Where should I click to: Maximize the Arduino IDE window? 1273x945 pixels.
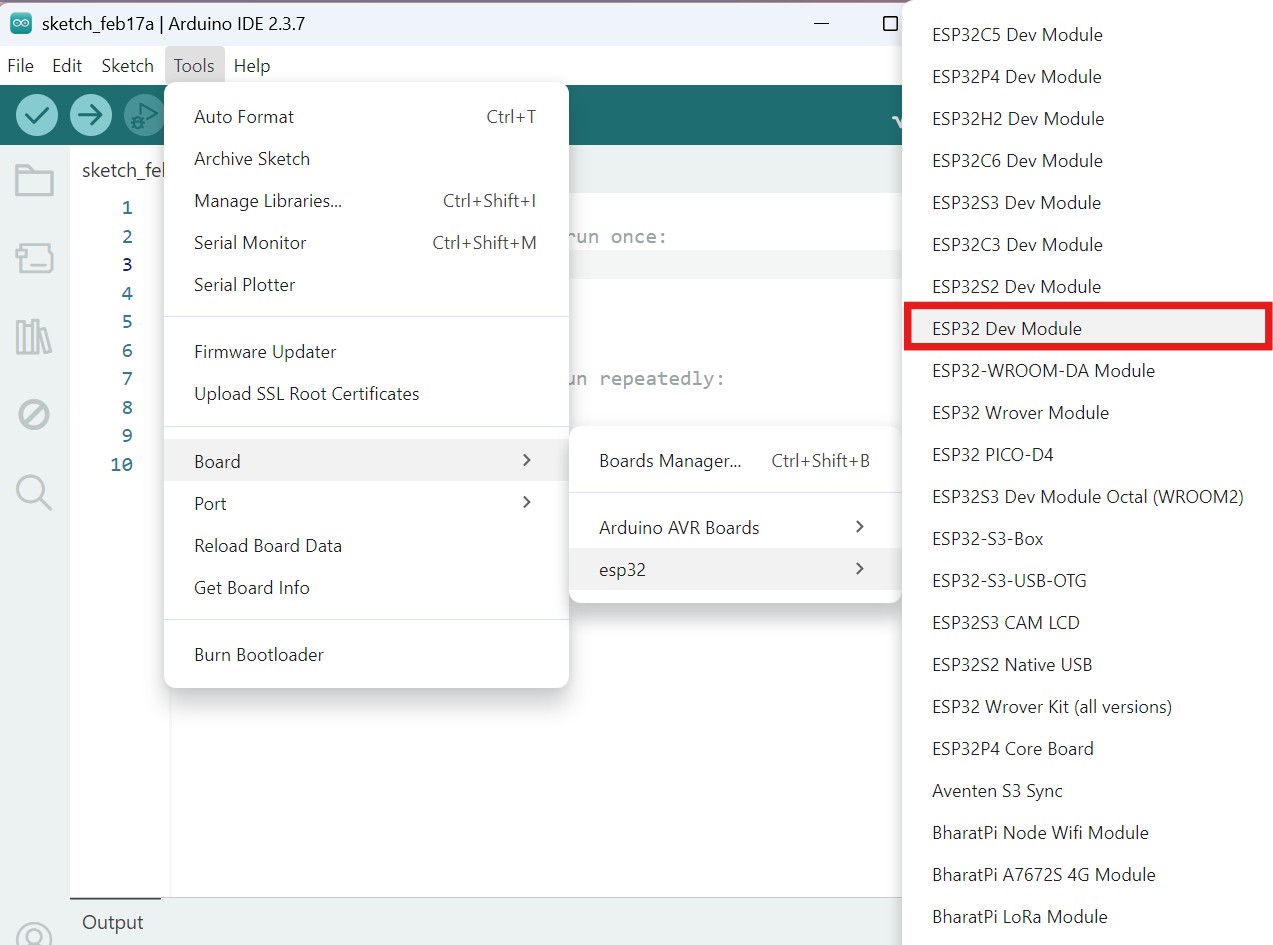[x=890, y=24]
